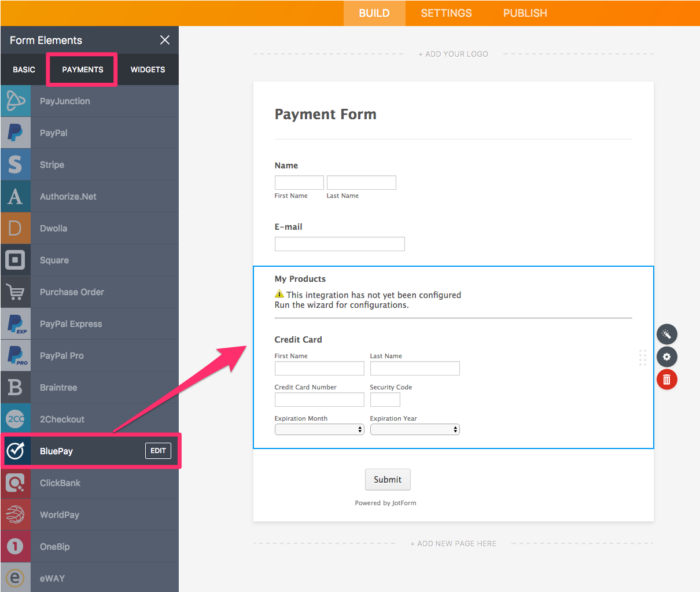Image resolution: width=700 pixels, height=592 pixels.
Task: Click the BluePay EDIT button
Action: pos(158,450)
